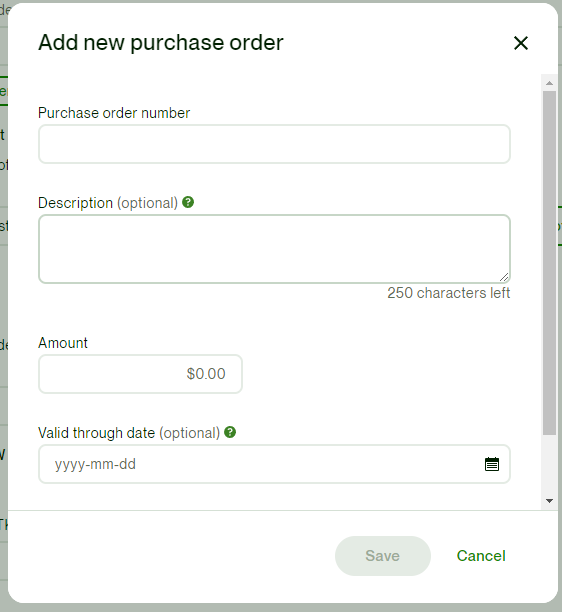Click the "Amount" field label
562x612 pixels.
tap(63, 343)
